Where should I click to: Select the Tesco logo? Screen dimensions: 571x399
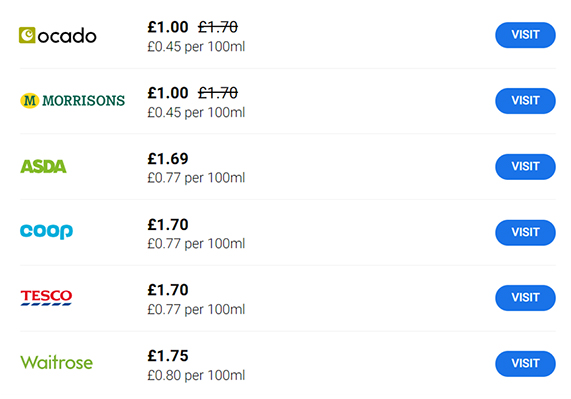pos(46,297)
